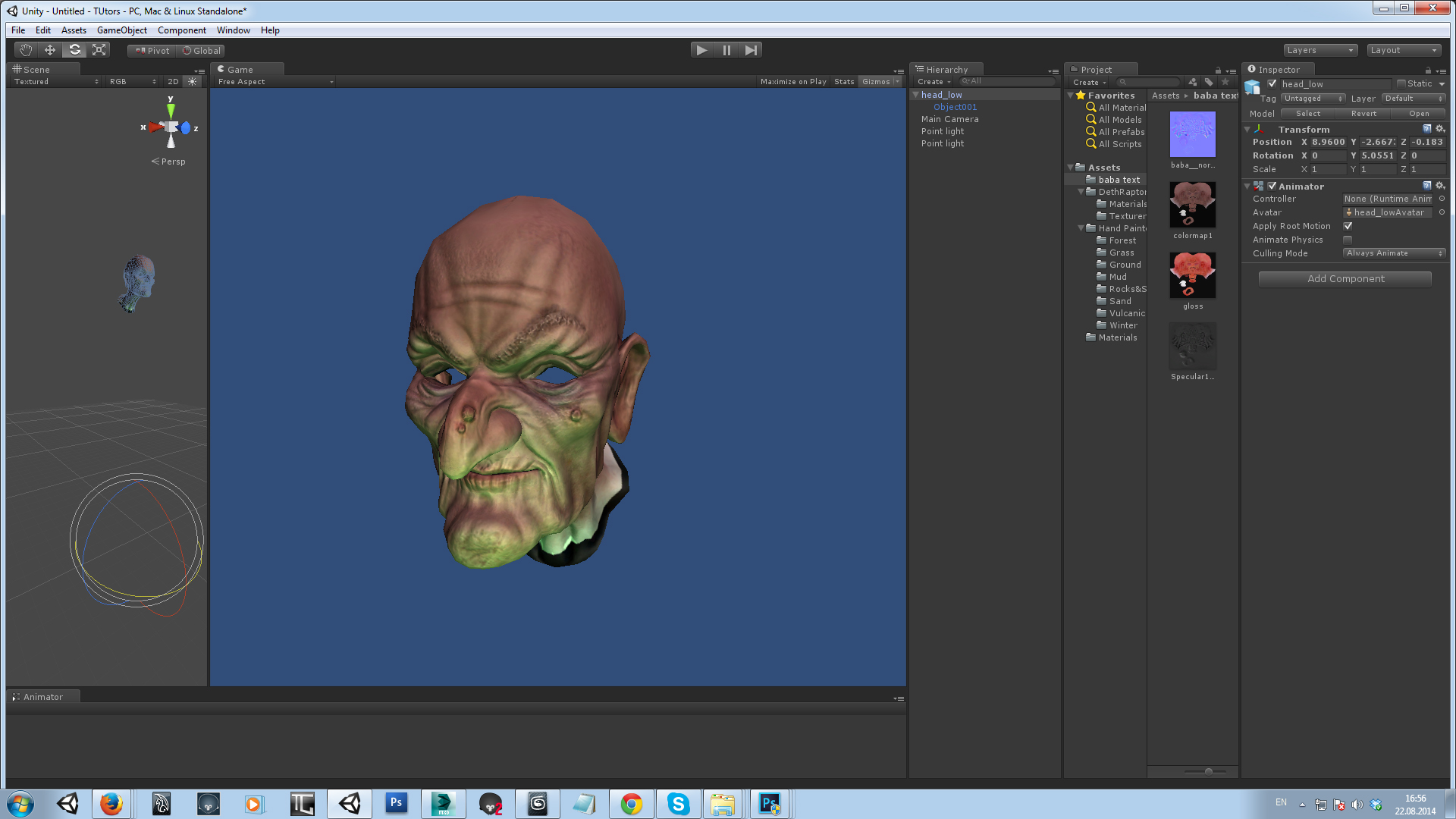Enable the Animate Physics checkbox
Screen dimensions: 1456x819
click(x=1348, y=240)
